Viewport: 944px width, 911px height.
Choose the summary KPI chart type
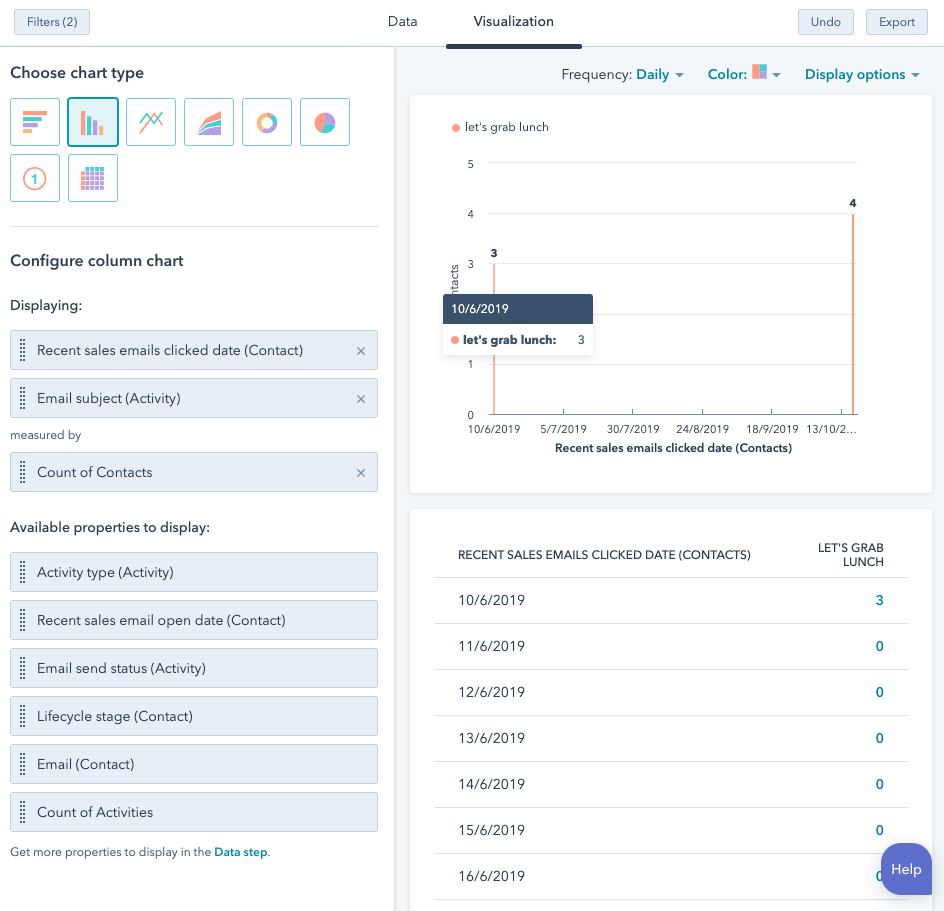point(34,177)
